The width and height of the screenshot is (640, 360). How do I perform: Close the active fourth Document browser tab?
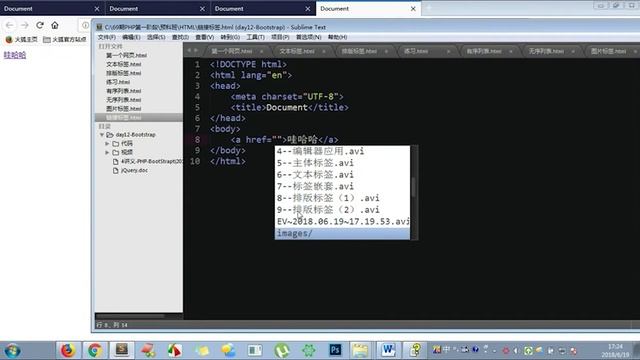point(413,9)
